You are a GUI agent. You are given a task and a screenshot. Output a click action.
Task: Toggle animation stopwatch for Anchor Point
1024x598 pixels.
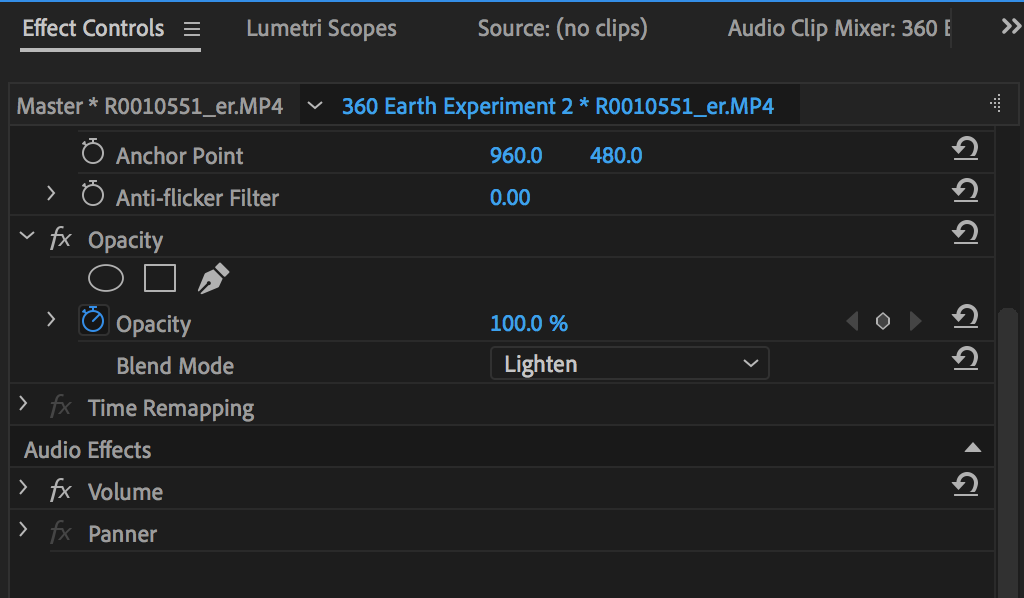93,154
